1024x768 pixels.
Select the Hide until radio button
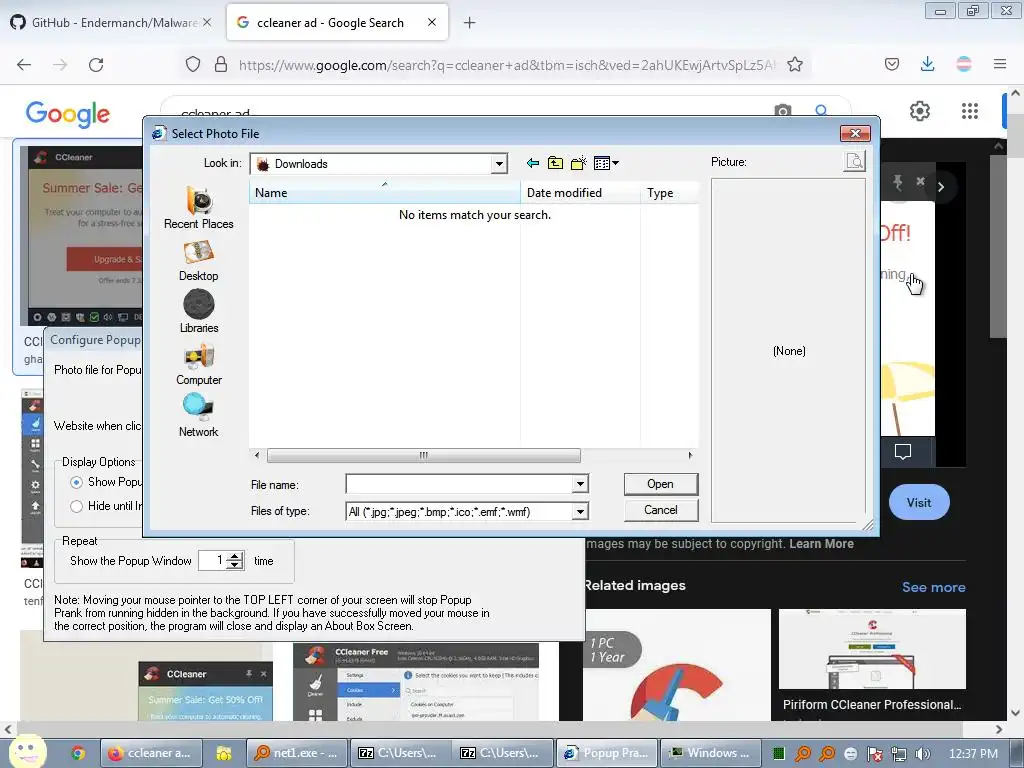pyautogui.click(x=76, y=506)
